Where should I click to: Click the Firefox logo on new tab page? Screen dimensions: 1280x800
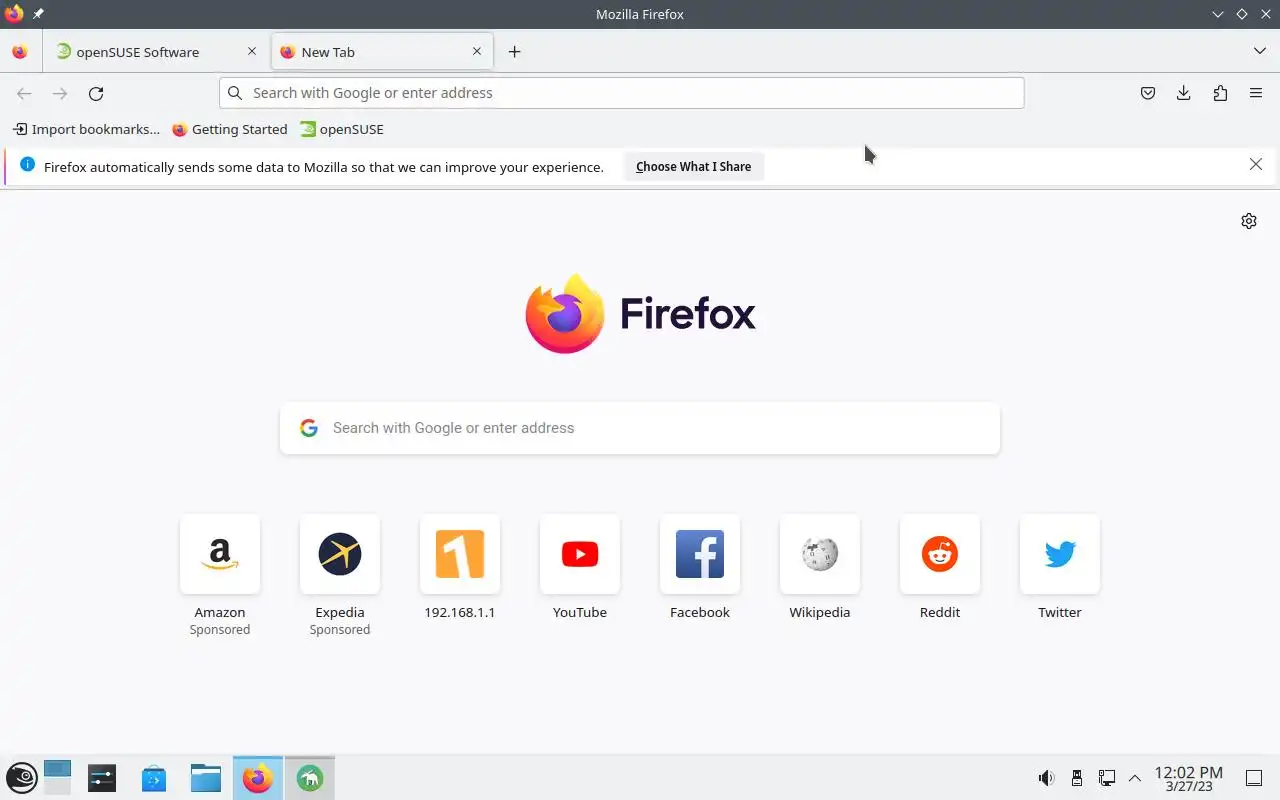[640, 314]
